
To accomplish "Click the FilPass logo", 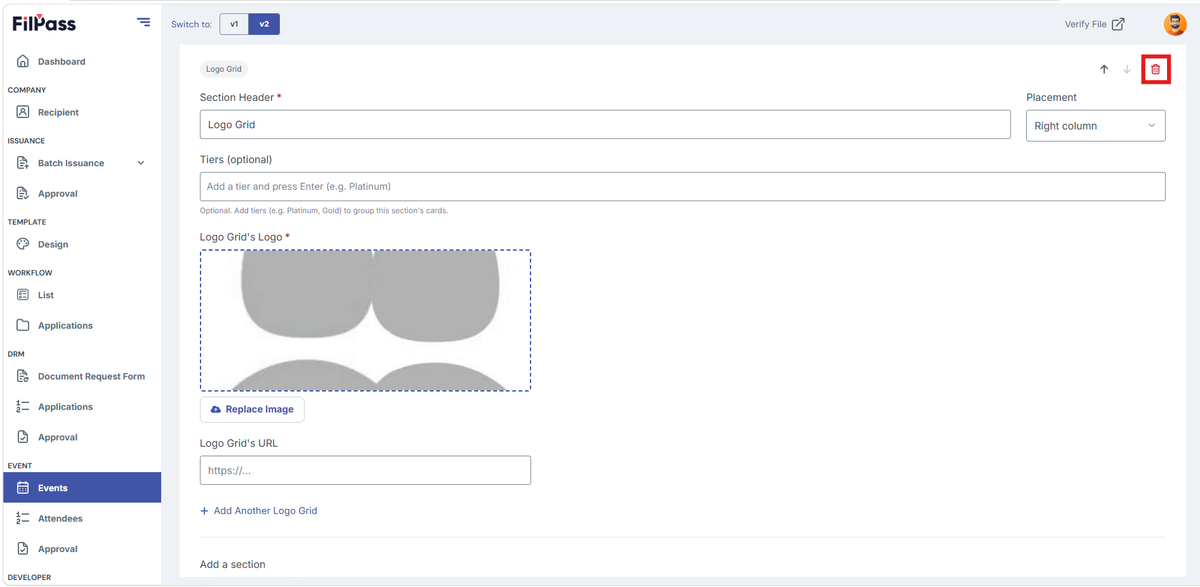I will 44,23.
